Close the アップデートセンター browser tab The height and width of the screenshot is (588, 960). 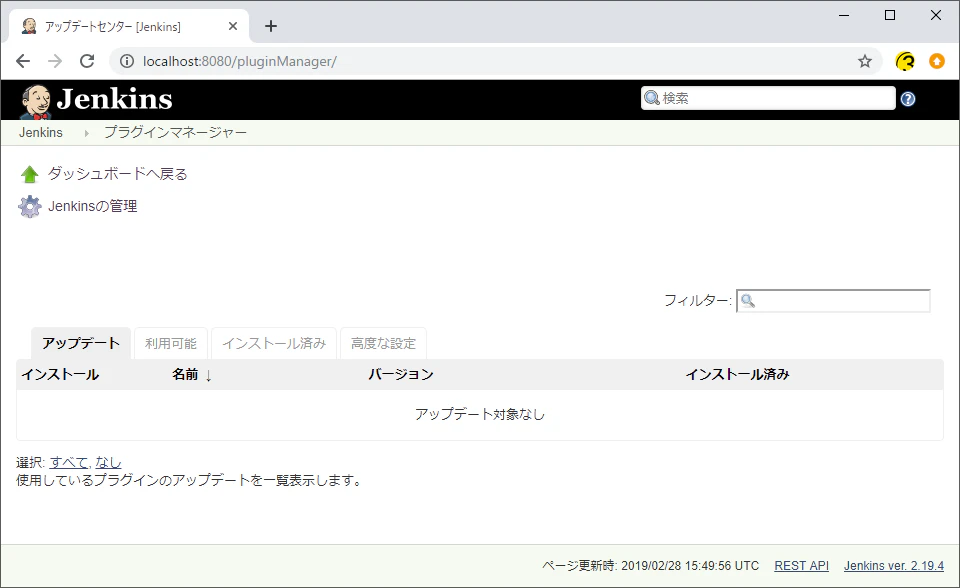coord(233,26)
